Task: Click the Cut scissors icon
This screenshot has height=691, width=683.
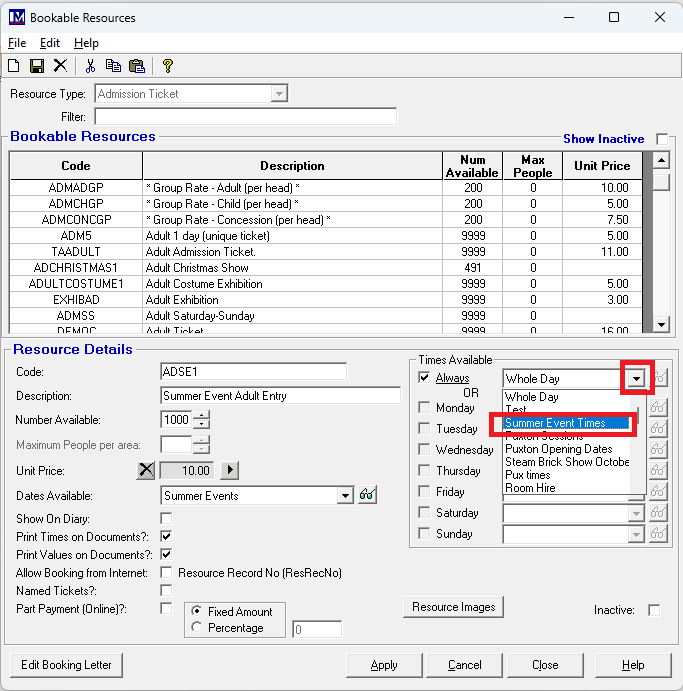Action: pyautogui.click(x=90, y=66)
